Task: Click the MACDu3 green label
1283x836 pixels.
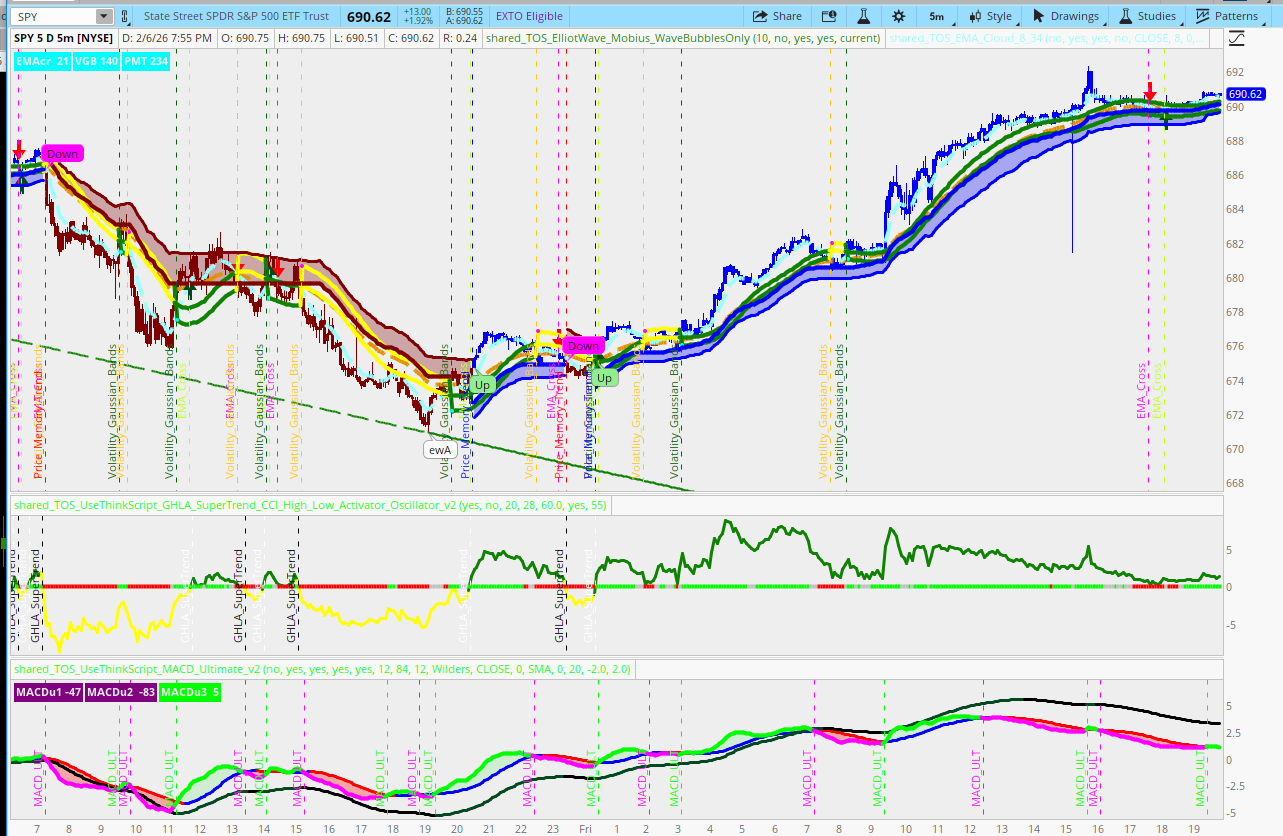Action: coord(188,691)
